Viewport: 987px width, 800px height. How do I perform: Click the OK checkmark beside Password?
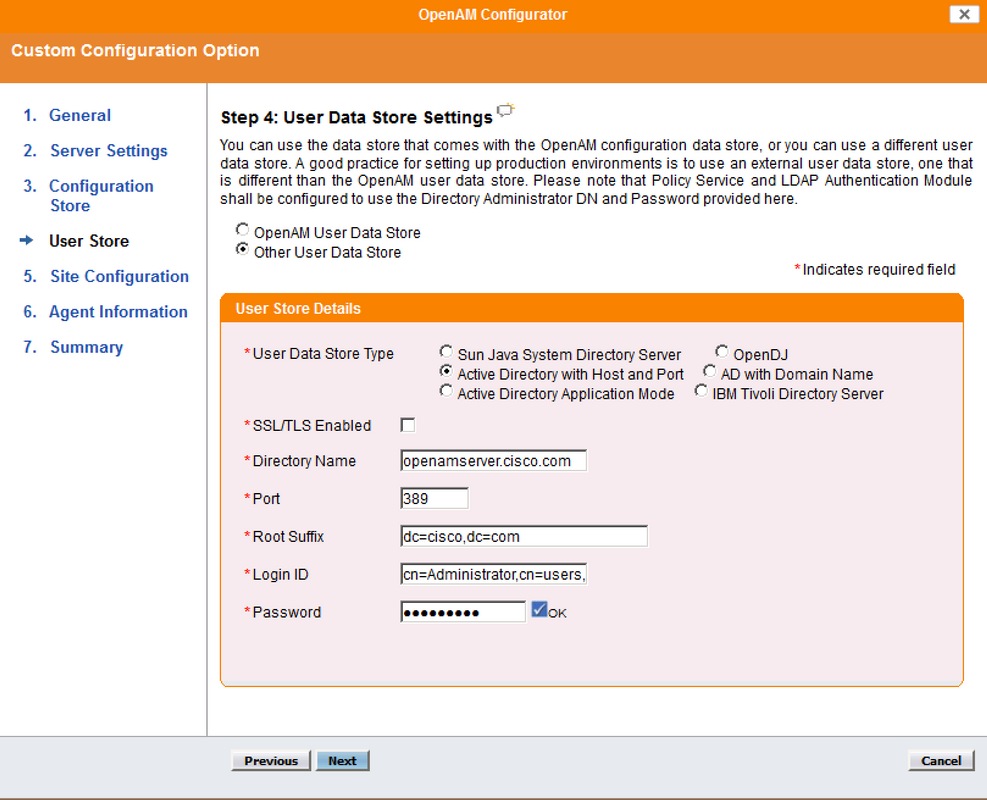pos(538,610)
